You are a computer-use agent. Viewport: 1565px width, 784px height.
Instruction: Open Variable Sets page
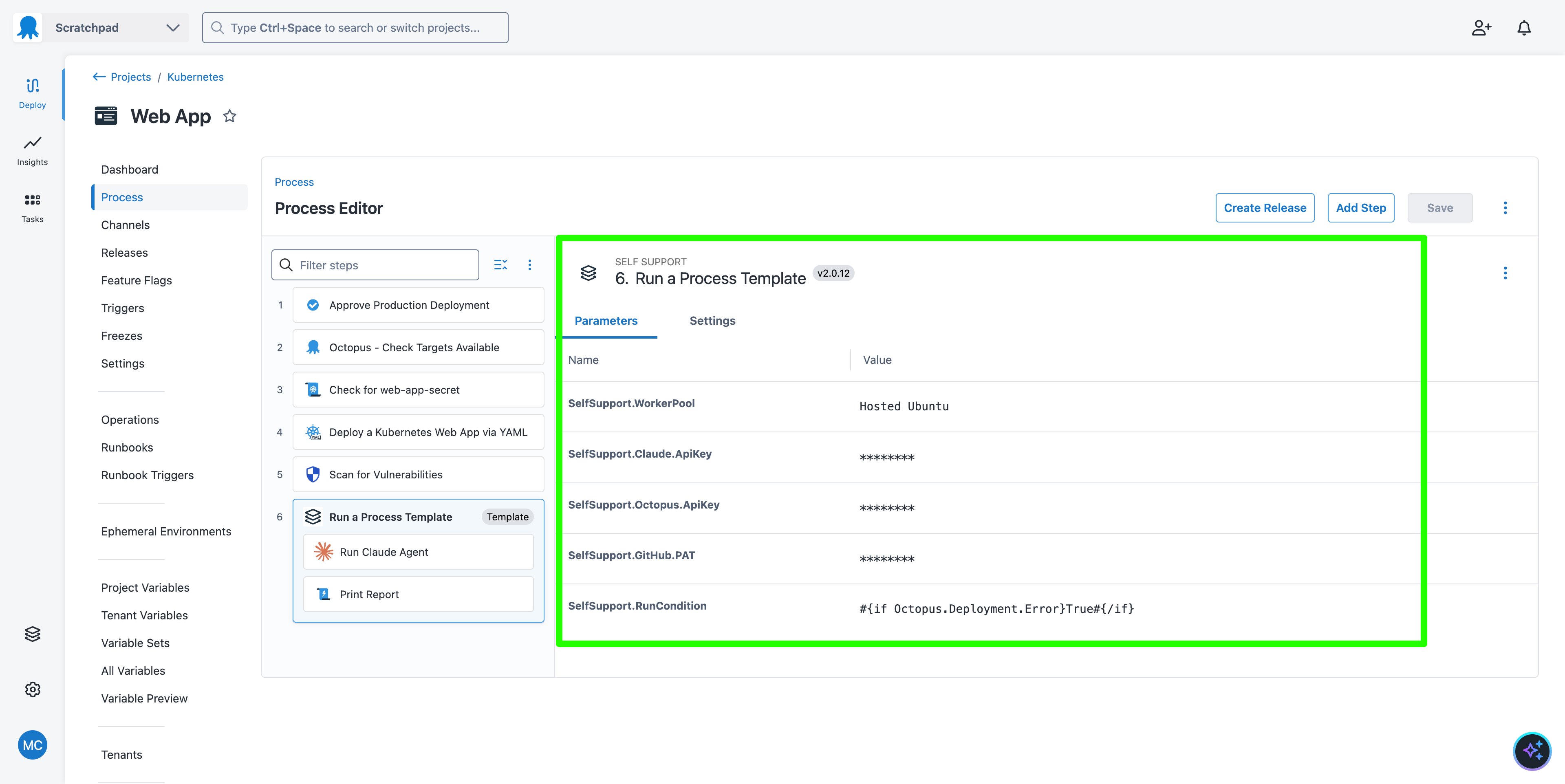coord(135,643)
